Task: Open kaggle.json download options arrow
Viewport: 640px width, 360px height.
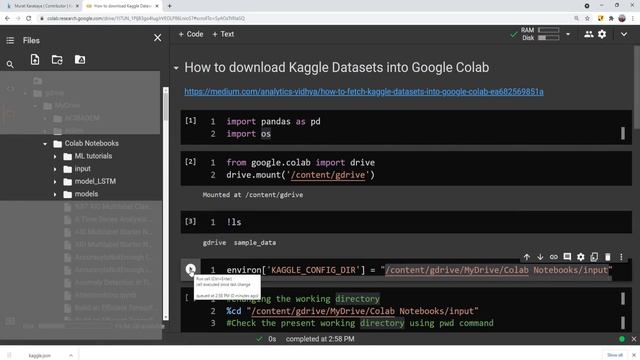Action: click(x=71, y=356)
